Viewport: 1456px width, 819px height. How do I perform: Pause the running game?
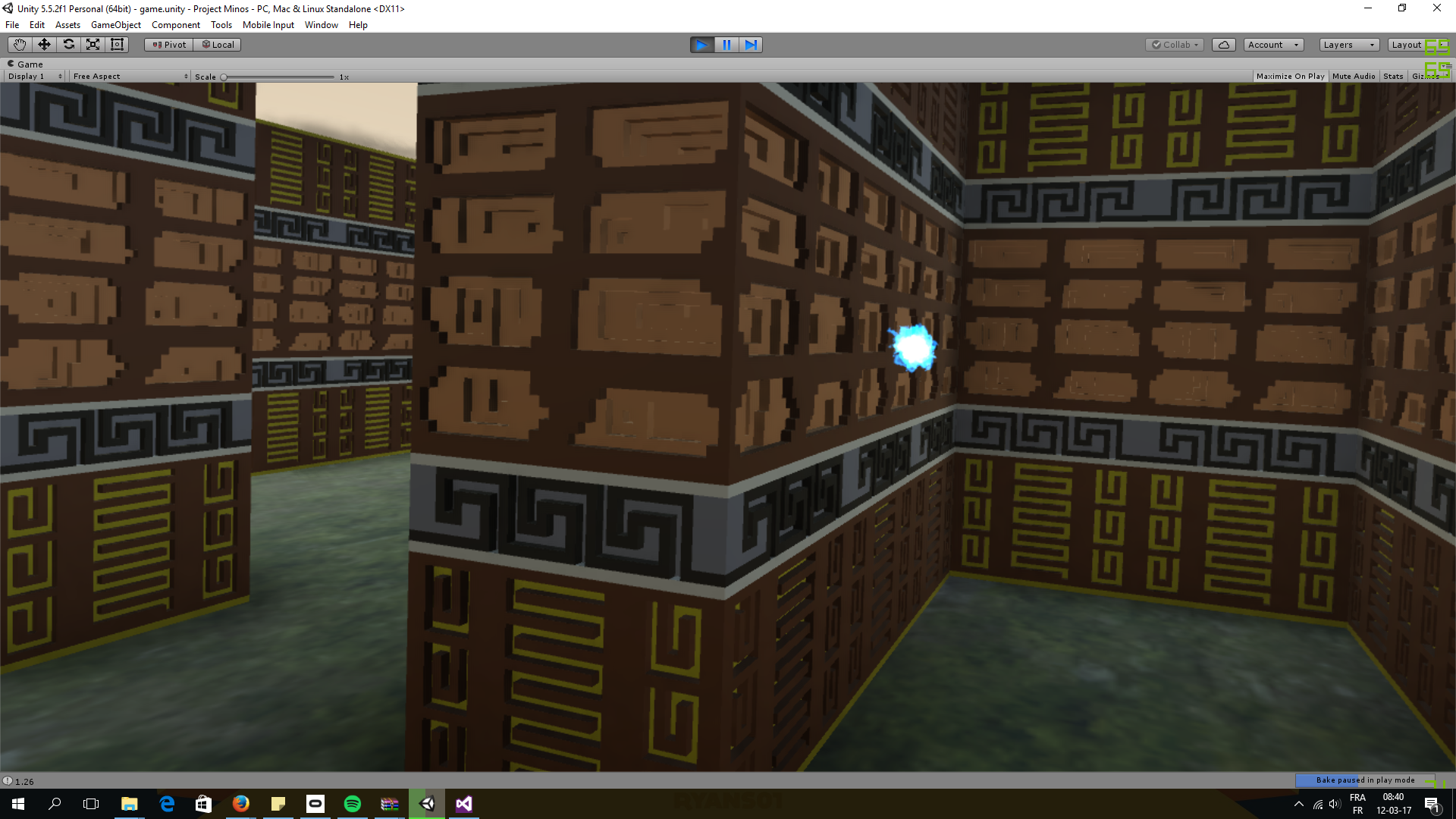[726, 45]
